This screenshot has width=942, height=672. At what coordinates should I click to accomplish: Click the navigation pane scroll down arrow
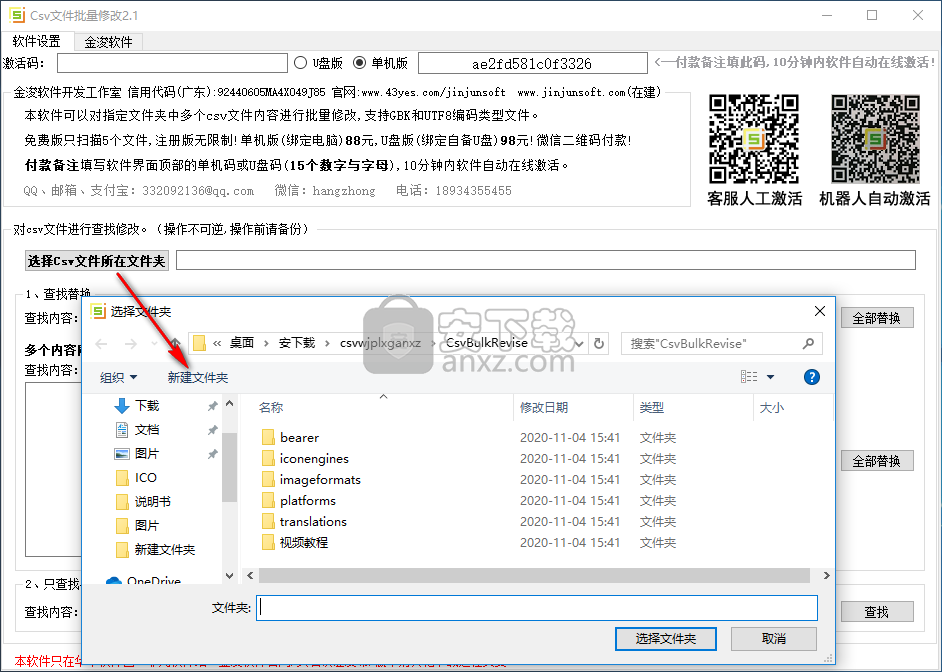pyautogui.click(x=229, y=575)
